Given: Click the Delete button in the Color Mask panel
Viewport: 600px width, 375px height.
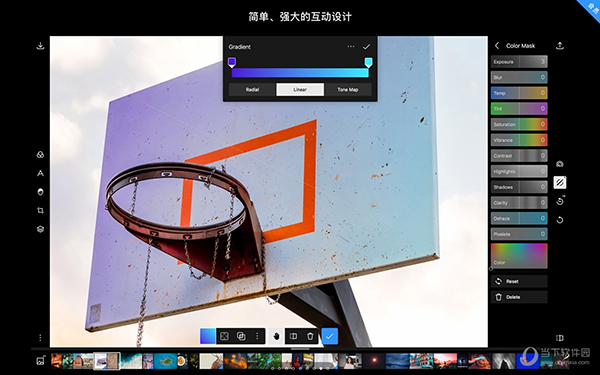Looking at the screenshot, I should click(x=519, y=297).
